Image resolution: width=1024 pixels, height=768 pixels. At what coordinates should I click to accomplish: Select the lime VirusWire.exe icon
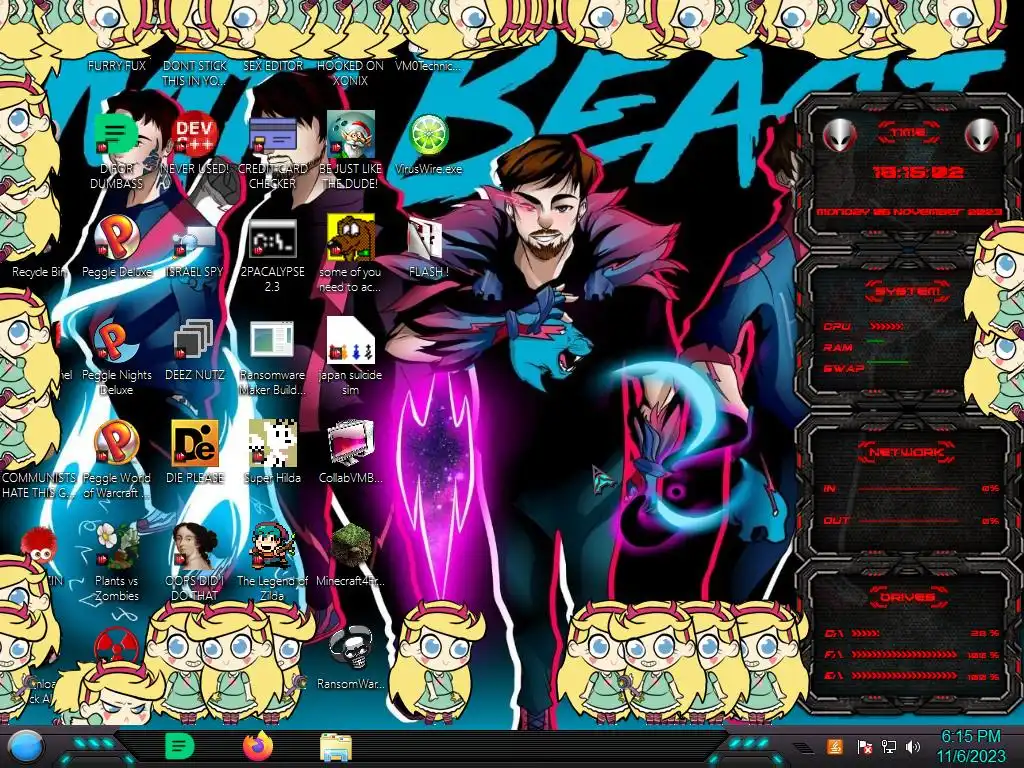[428, 135]
